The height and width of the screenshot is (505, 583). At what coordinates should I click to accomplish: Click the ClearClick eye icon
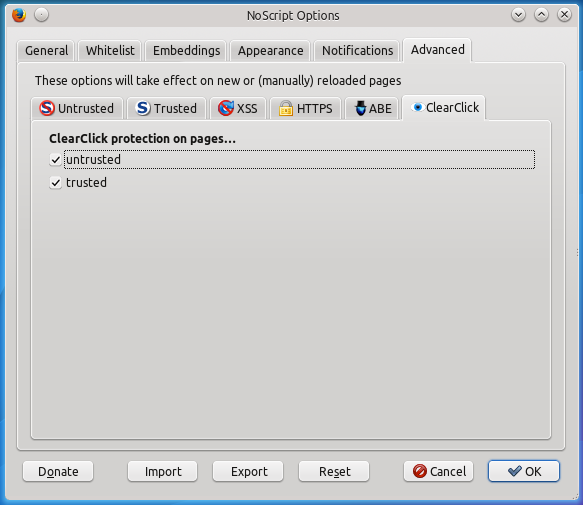coord(418,107)
